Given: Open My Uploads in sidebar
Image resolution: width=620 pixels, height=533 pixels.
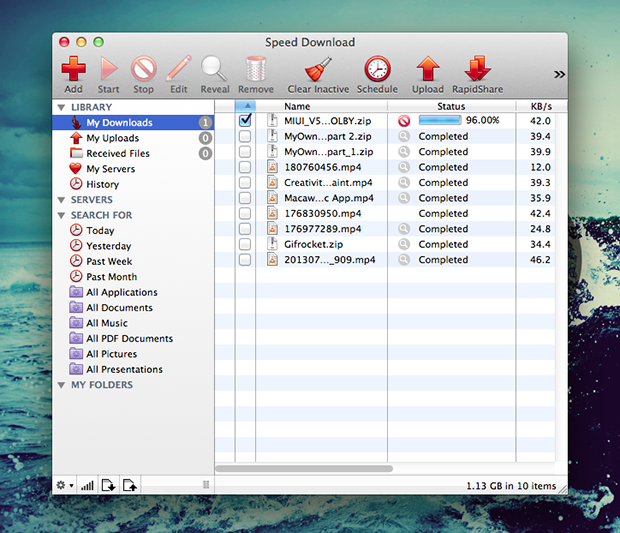Looking at the screenshot, I should click(x=133, y=138).
